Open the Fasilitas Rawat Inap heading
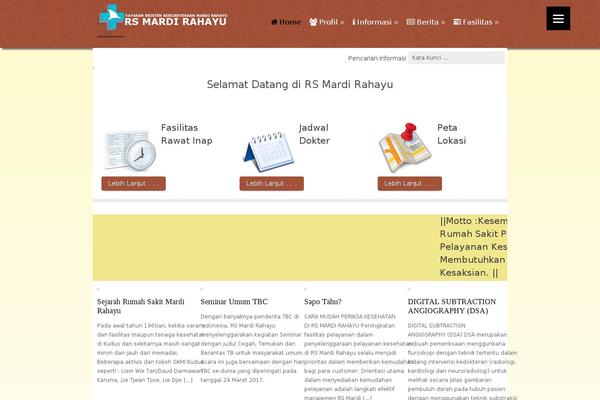The image size is (600, 400). tap(186, 134)
